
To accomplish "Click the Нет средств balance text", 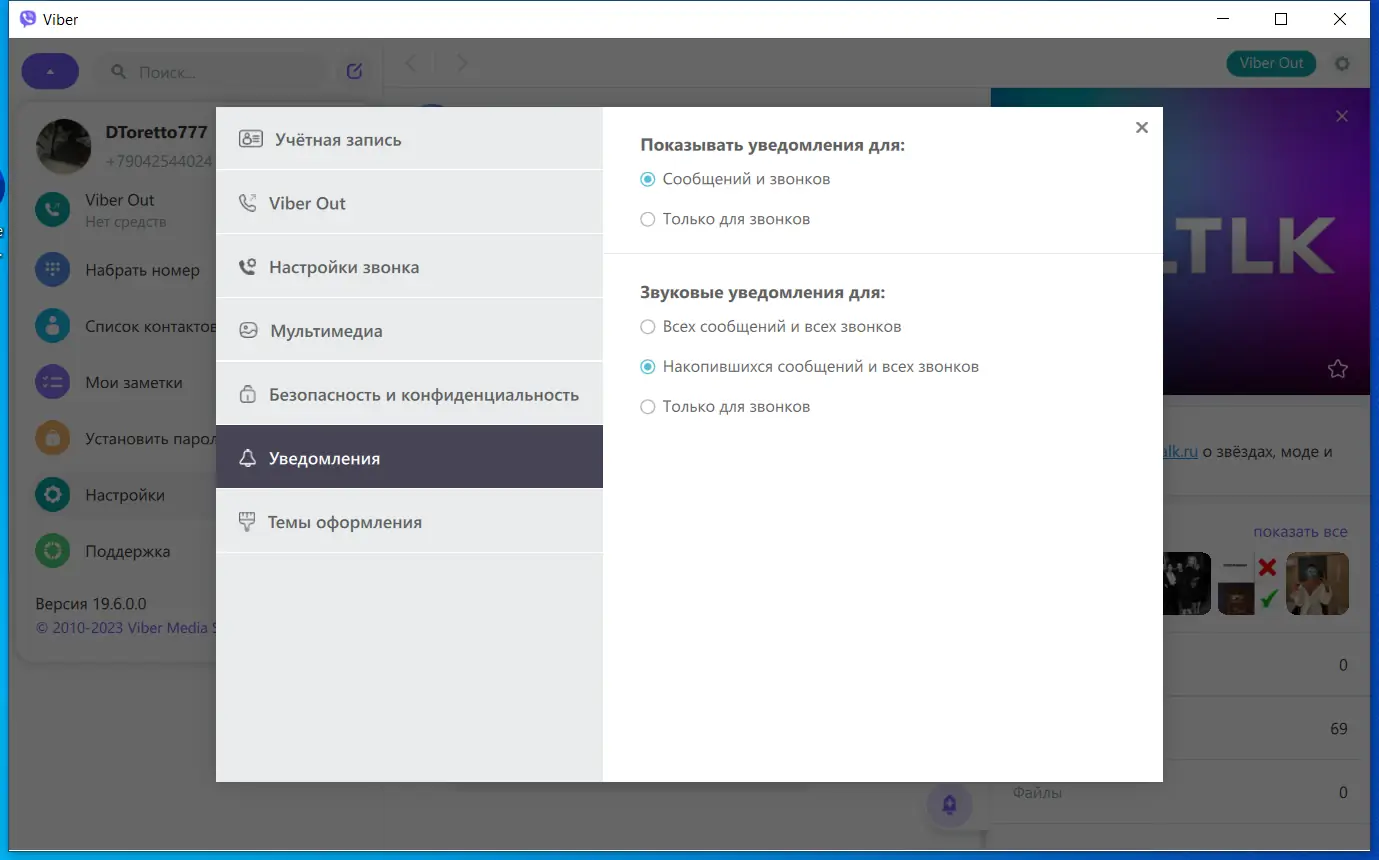I will click(126, 222).
